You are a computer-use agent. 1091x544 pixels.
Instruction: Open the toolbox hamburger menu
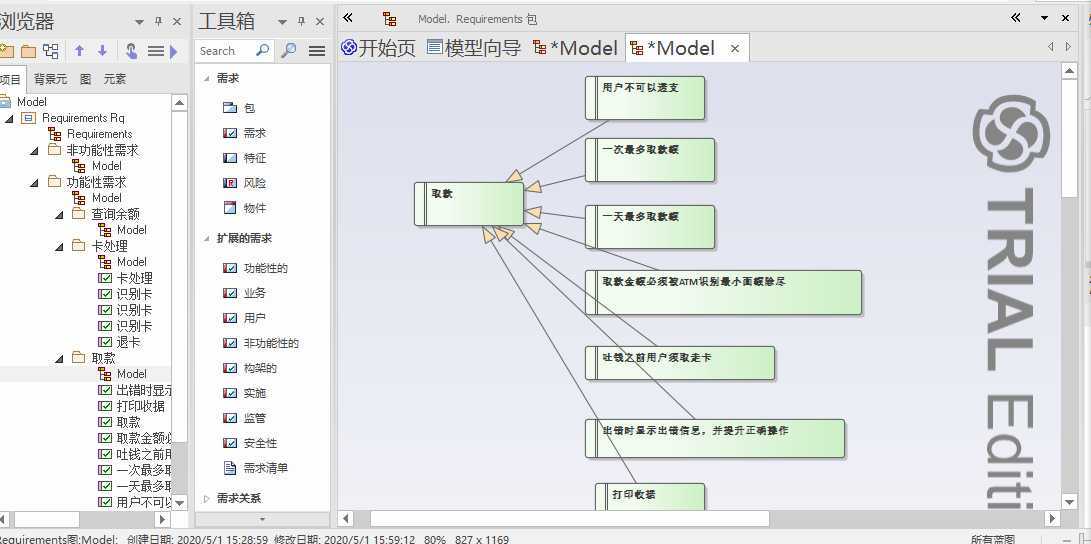tap(317, 51)
